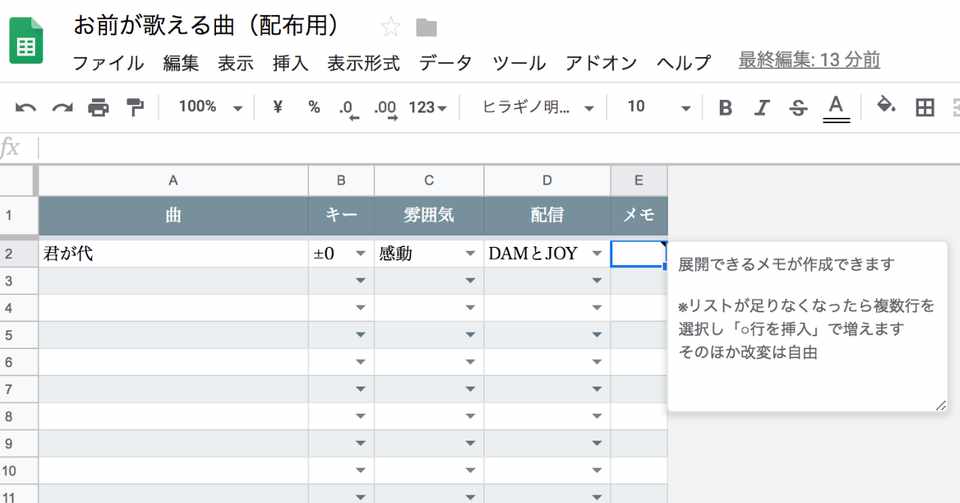Redo the last action
The image size is (960, 503).
pyautogui.click(x=62, y=108)
